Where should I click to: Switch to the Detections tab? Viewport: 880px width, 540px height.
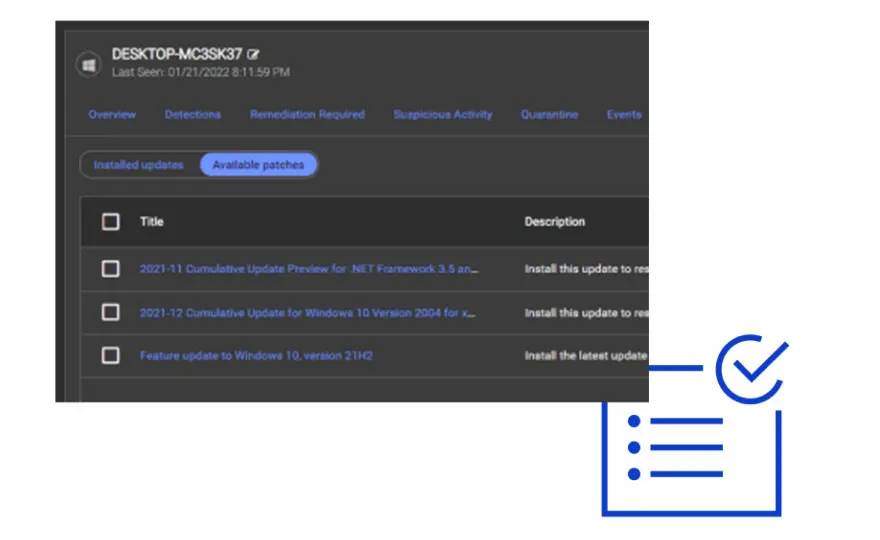(193, 115)
